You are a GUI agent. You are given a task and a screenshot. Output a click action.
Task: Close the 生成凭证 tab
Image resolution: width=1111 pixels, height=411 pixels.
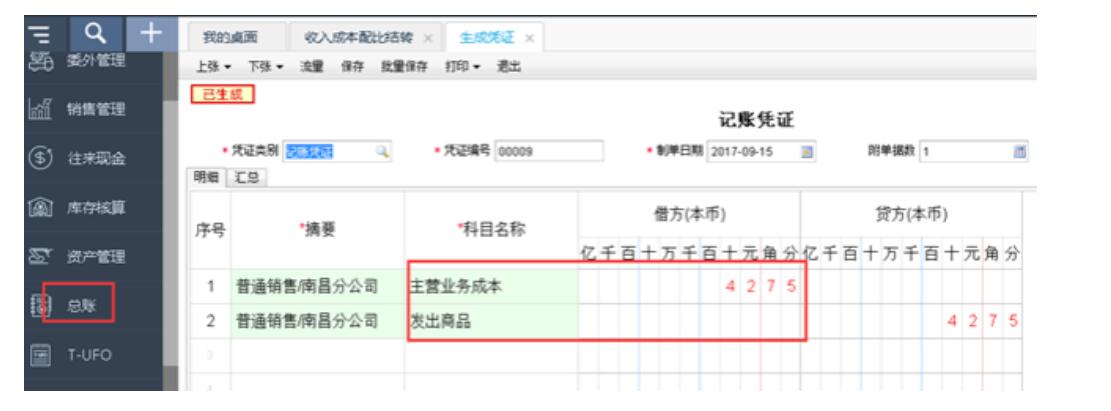pos(529,38)
